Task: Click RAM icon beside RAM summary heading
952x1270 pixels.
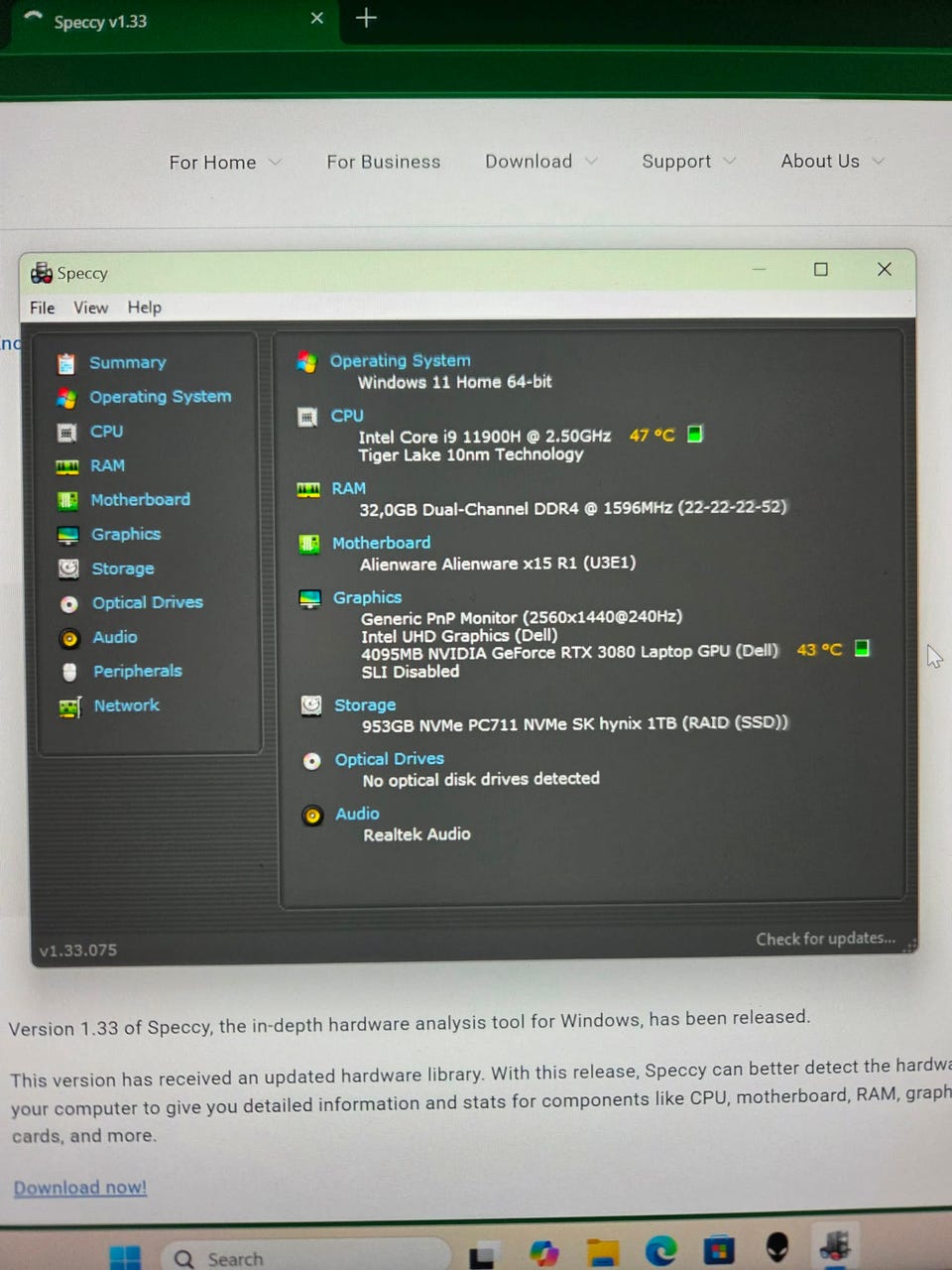Action: click(308, 489)
